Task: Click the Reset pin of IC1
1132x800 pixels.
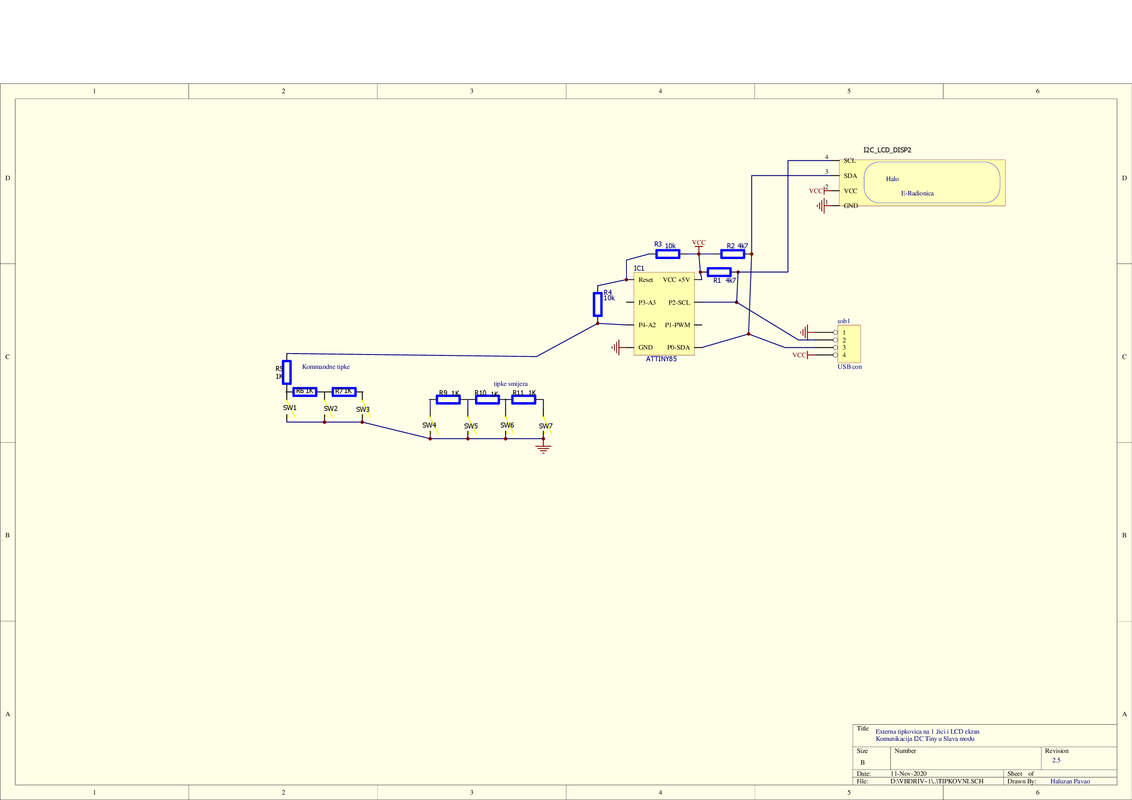Action: click(x=645, y=280)
